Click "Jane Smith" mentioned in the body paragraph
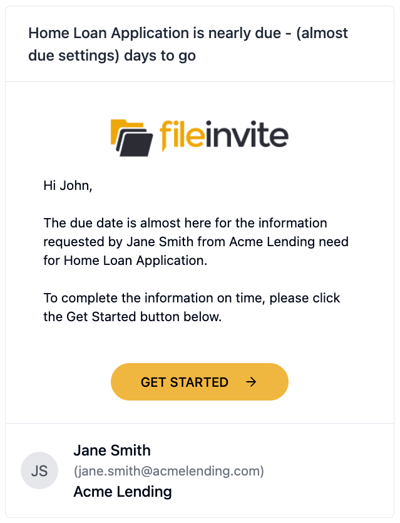Screen dimensions: 400x523 pos(160,241)
